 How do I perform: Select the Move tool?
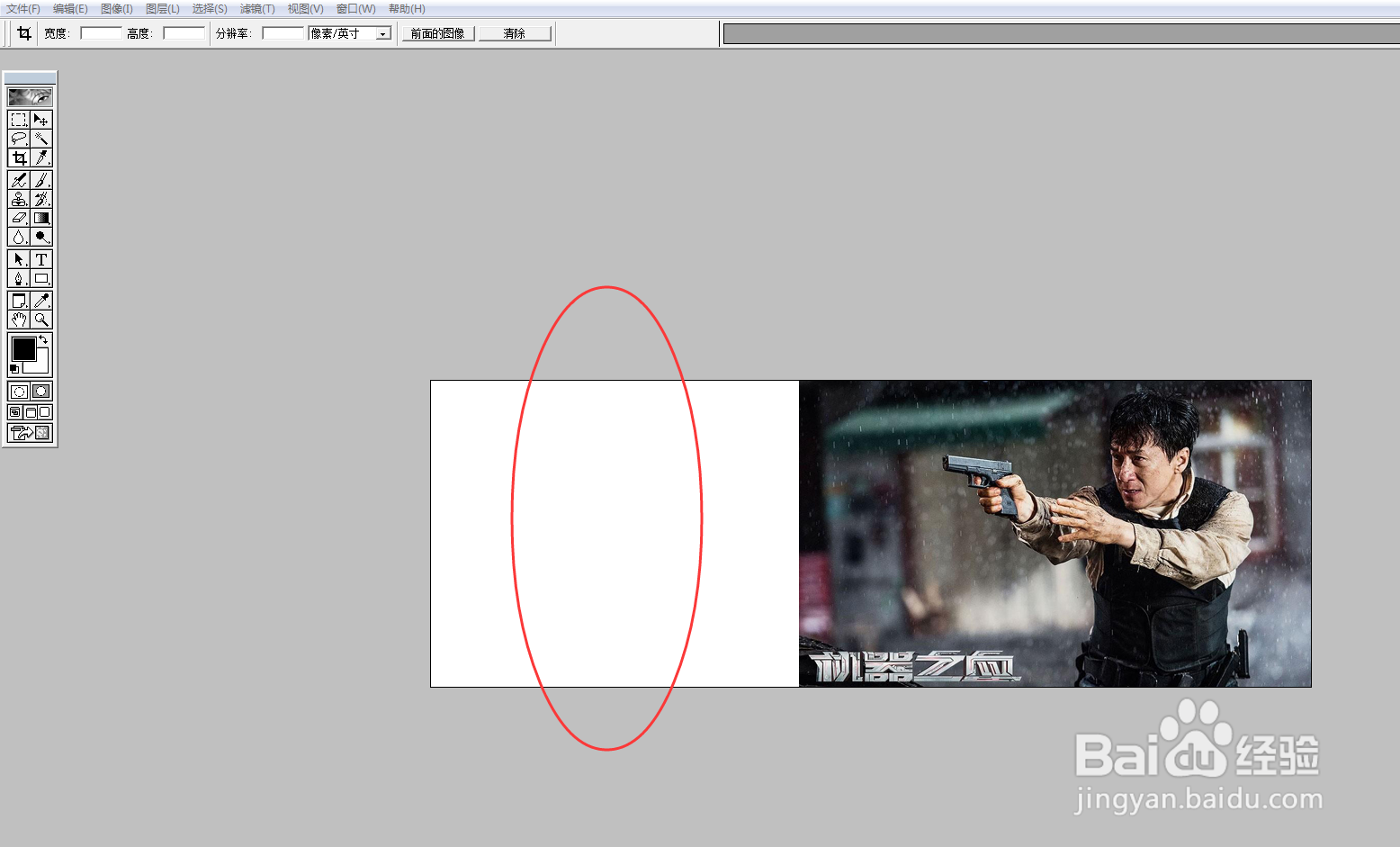(x=41, y=120)
